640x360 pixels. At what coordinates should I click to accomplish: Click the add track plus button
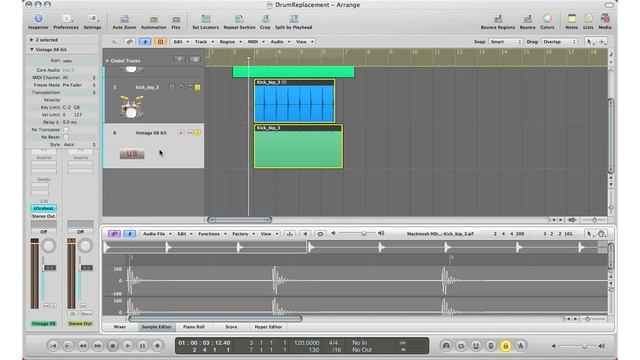click(x=180, y=60)
